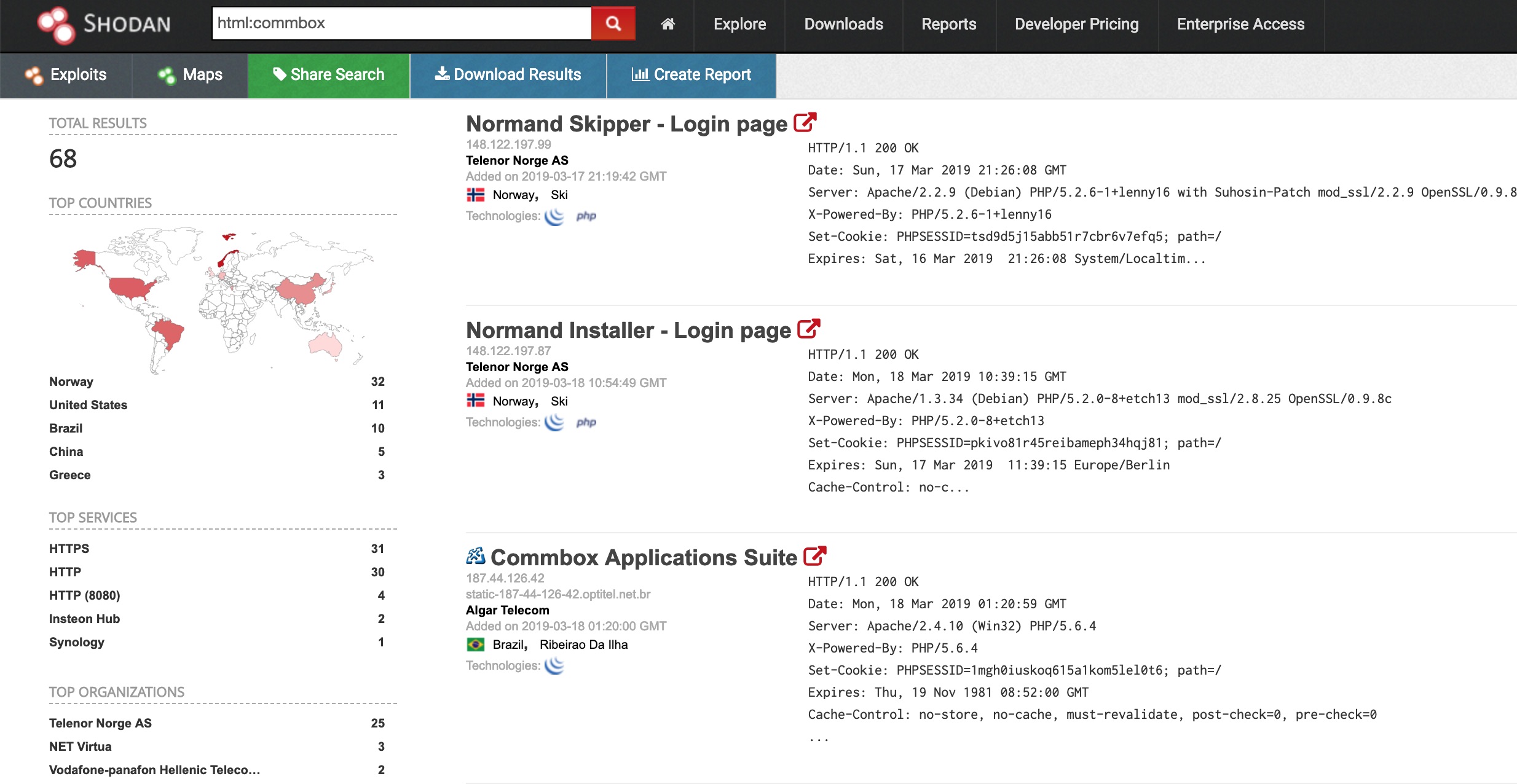Click Telenor Norge AS under Normand Installer
Viewport: 1517px width, 784px height.
(517, 367)
